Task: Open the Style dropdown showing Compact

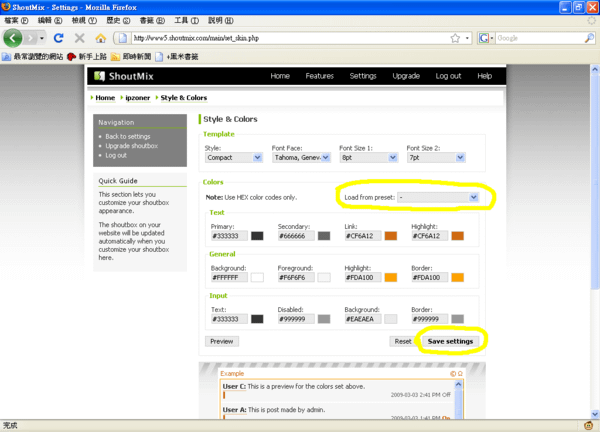Action: pos(233,158)
